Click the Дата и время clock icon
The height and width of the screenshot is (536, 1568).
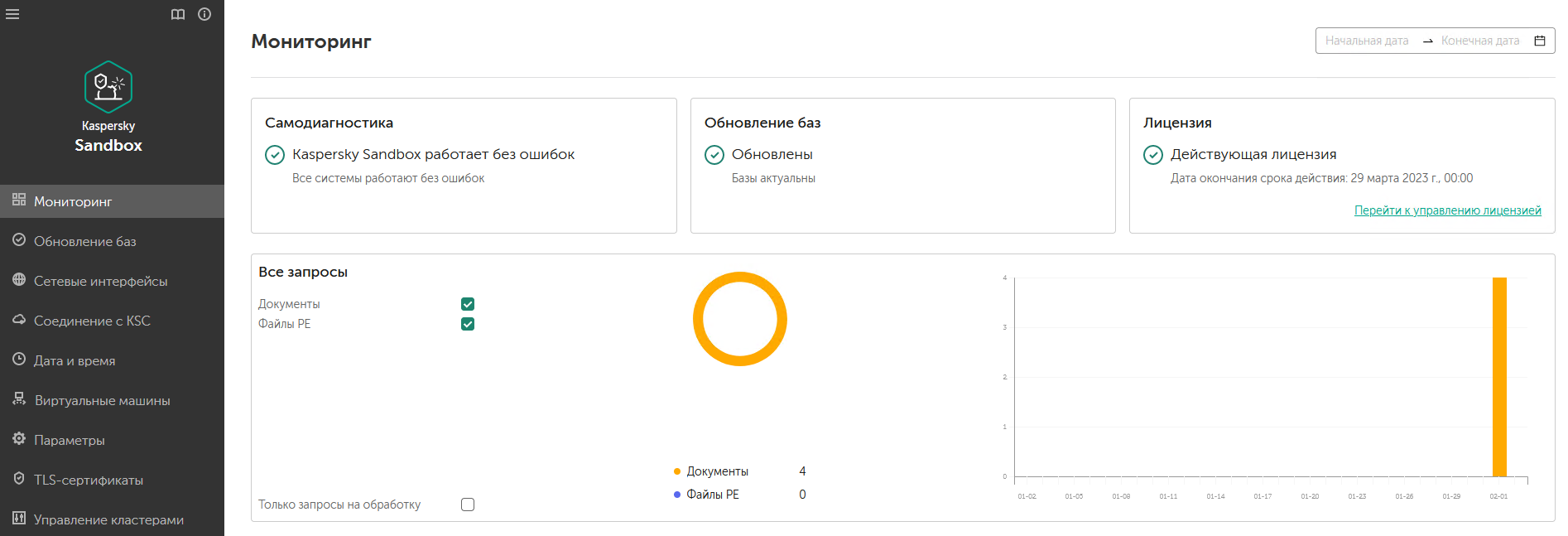tap(19, 360)
